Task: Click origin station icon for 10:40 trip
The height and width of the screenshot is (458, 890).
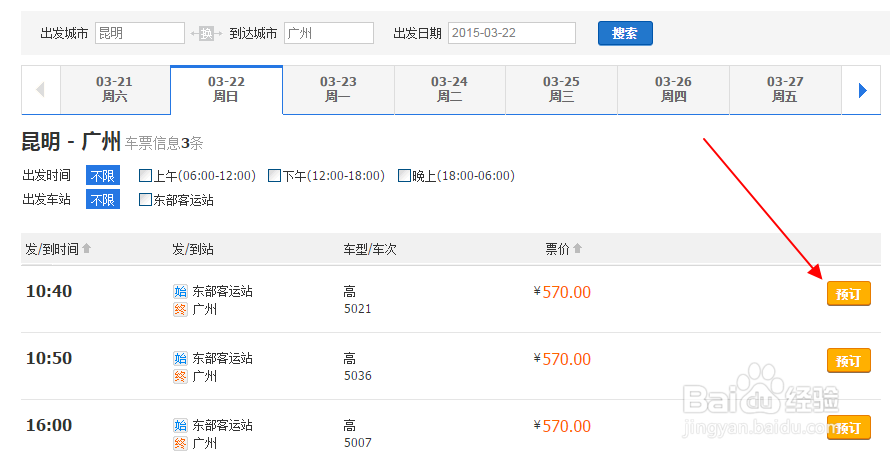Action: pyautogui.click(x=180, y=292)
